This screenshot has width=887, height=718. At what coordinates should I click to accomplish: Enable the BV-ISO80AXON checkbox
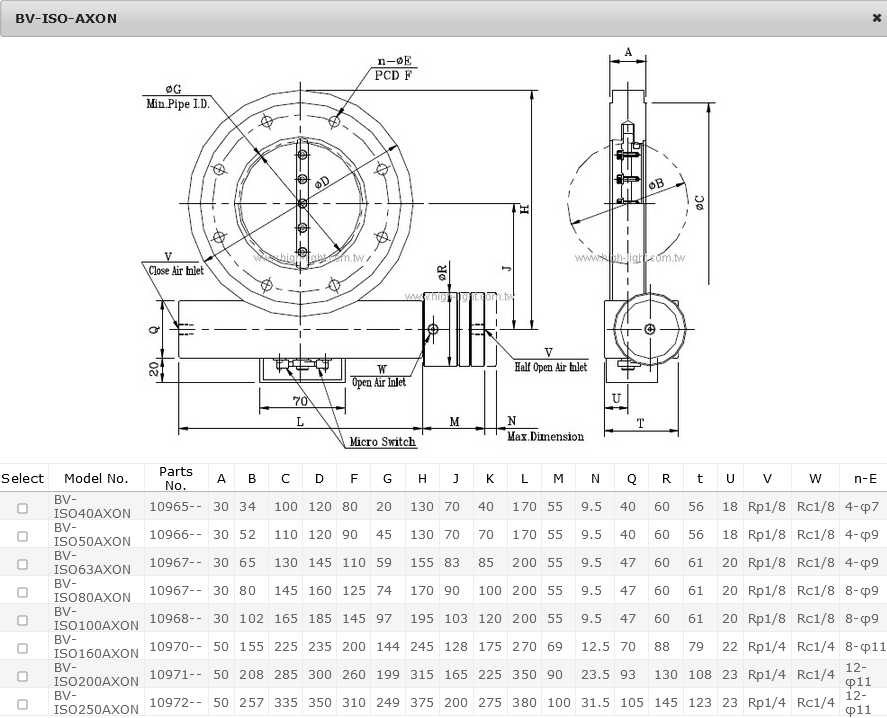click(x=22, y=592)
